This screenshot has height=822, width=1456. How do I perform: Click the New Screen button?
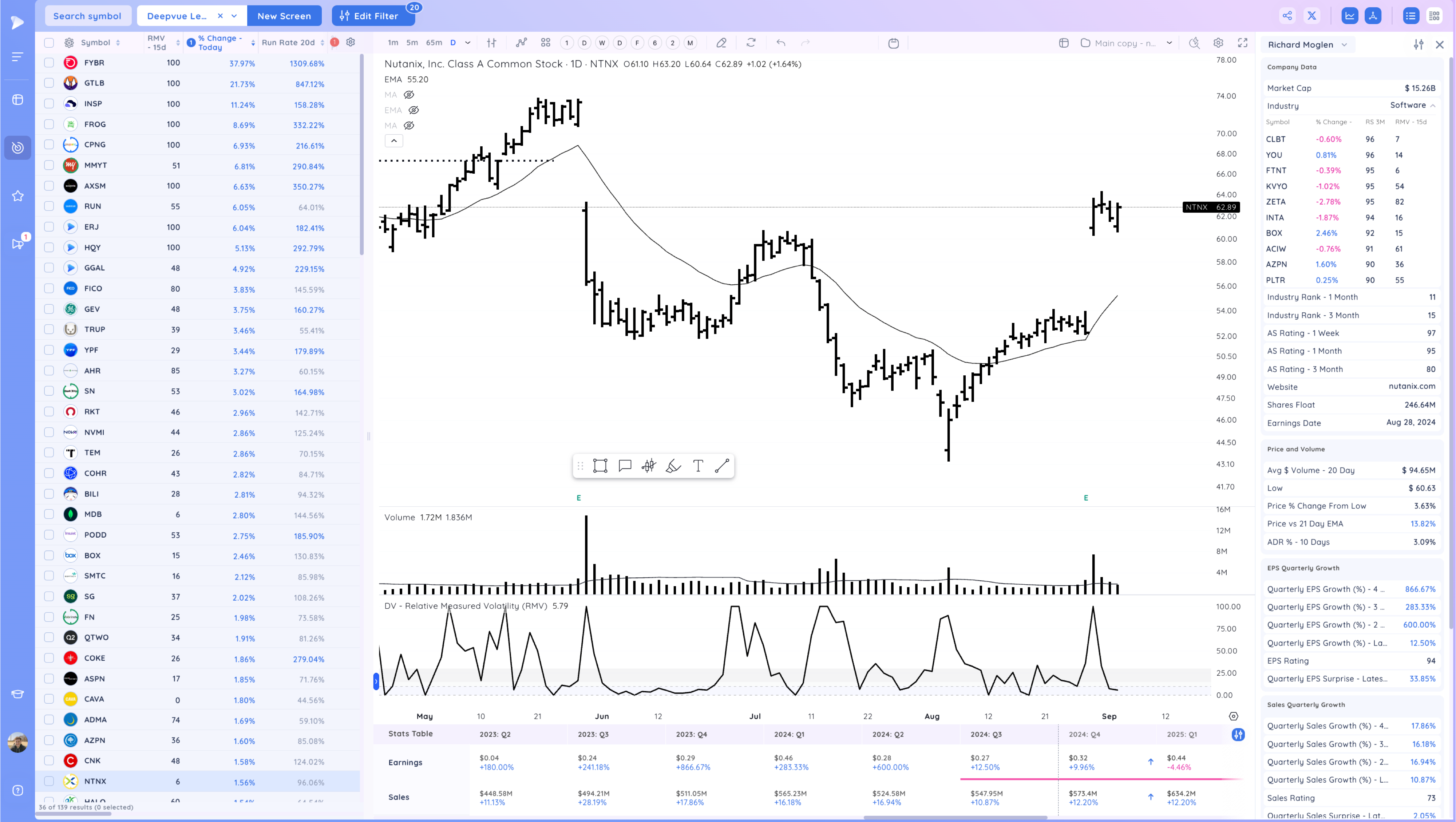[284, 16]
